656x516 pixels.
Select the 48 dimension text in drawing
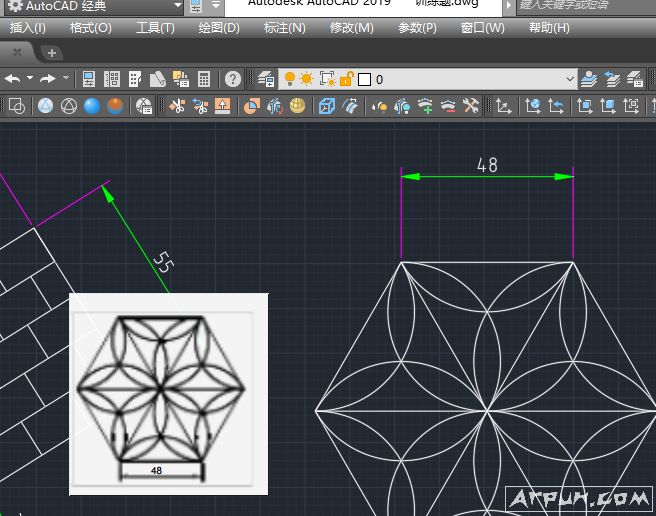[487, 165]
